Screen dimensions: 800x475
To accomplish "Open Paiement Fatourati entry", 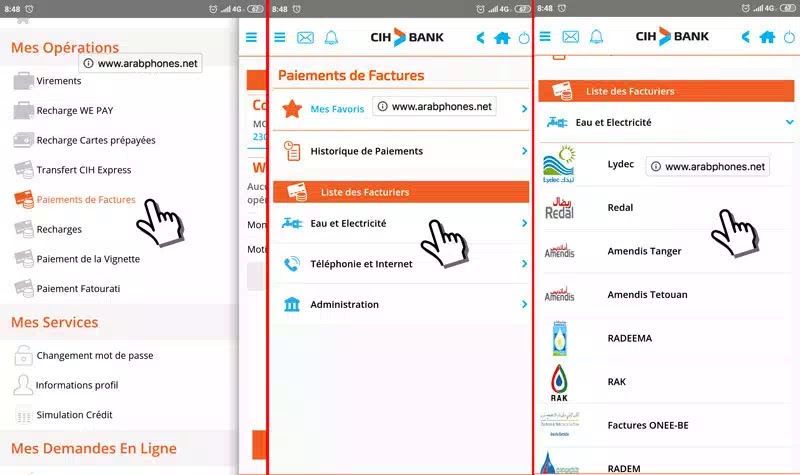I will 78,288.
